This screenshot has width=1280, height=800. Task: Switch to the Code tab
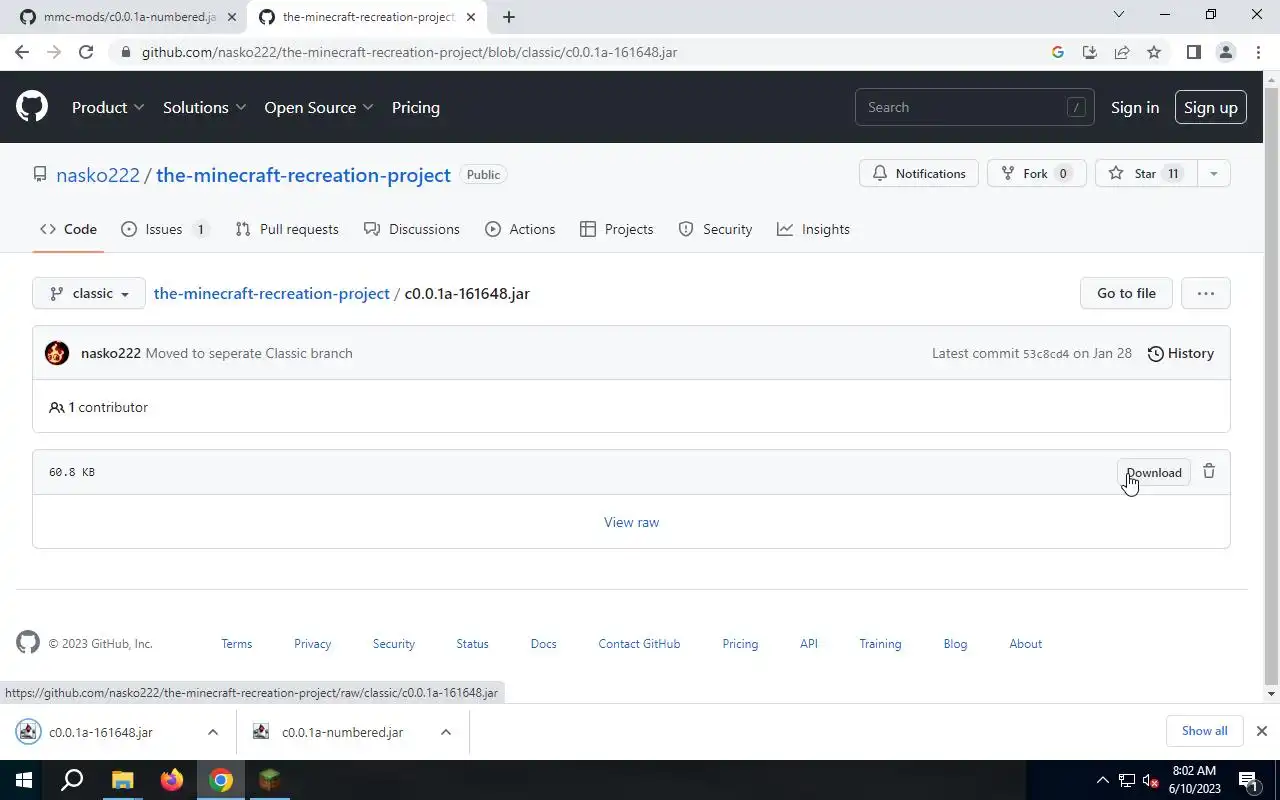tap(69, 229)
